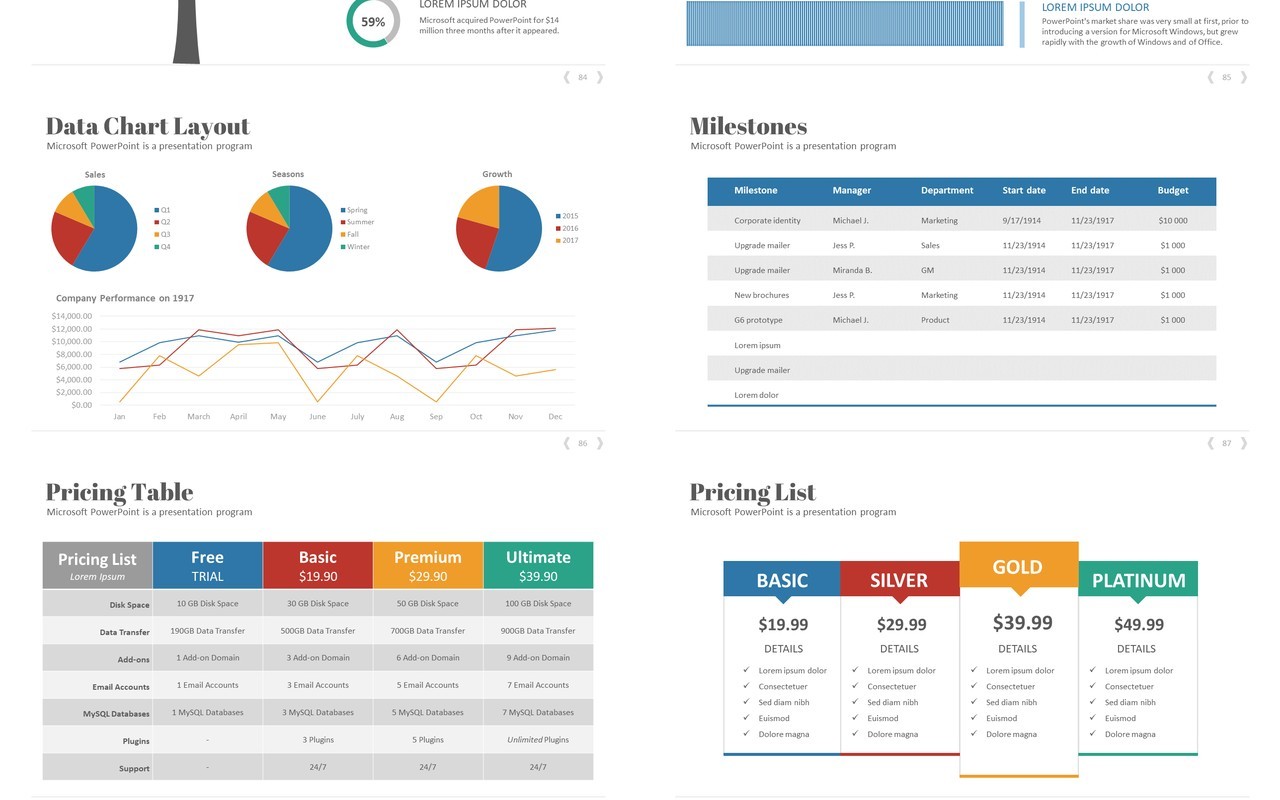Click the checkmark beside Dolore magna under PLATINUM
Viewport: 1280px width, 800px height.
[1092, 734]
